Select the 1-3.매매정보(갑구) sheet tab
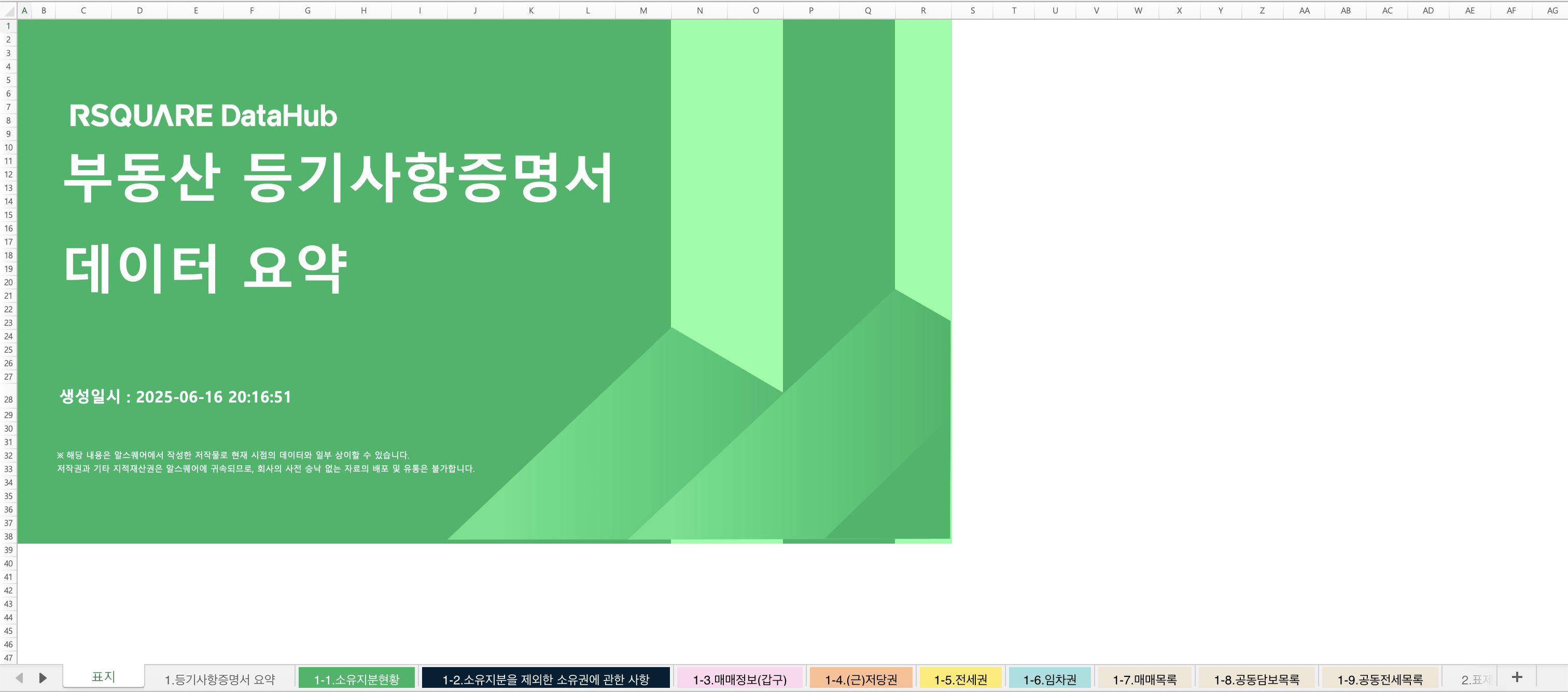 pos(739,679)
